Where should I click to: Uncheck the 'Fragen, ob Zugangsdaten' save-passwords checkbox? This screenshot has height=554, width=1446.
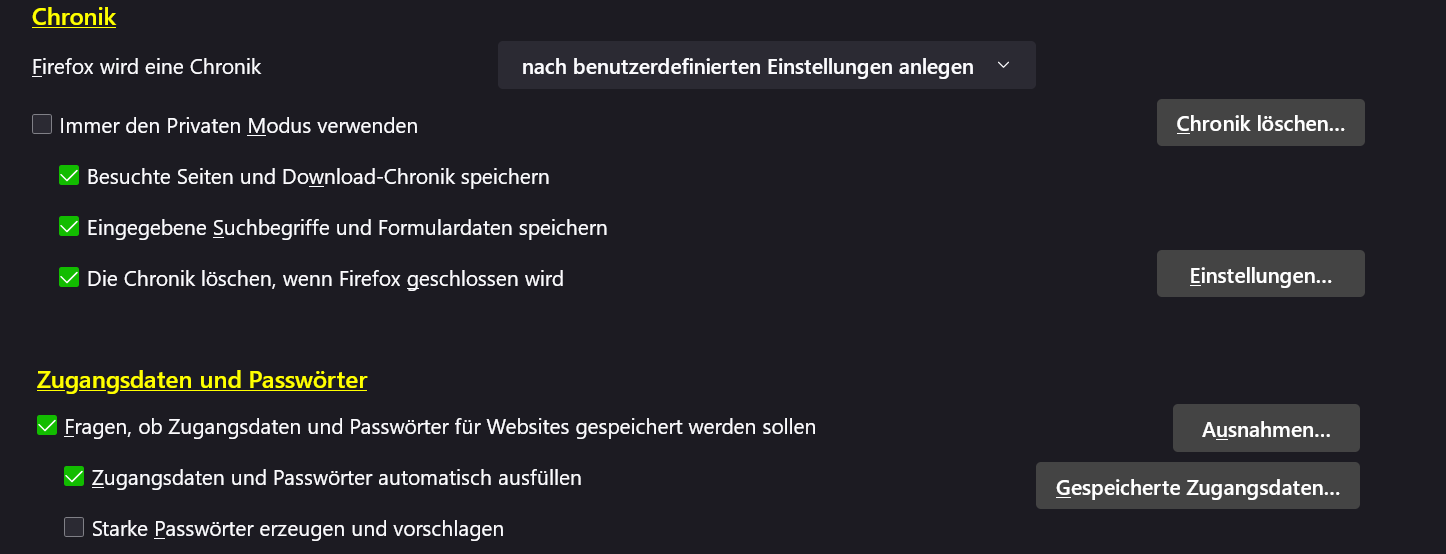point(46,427)
